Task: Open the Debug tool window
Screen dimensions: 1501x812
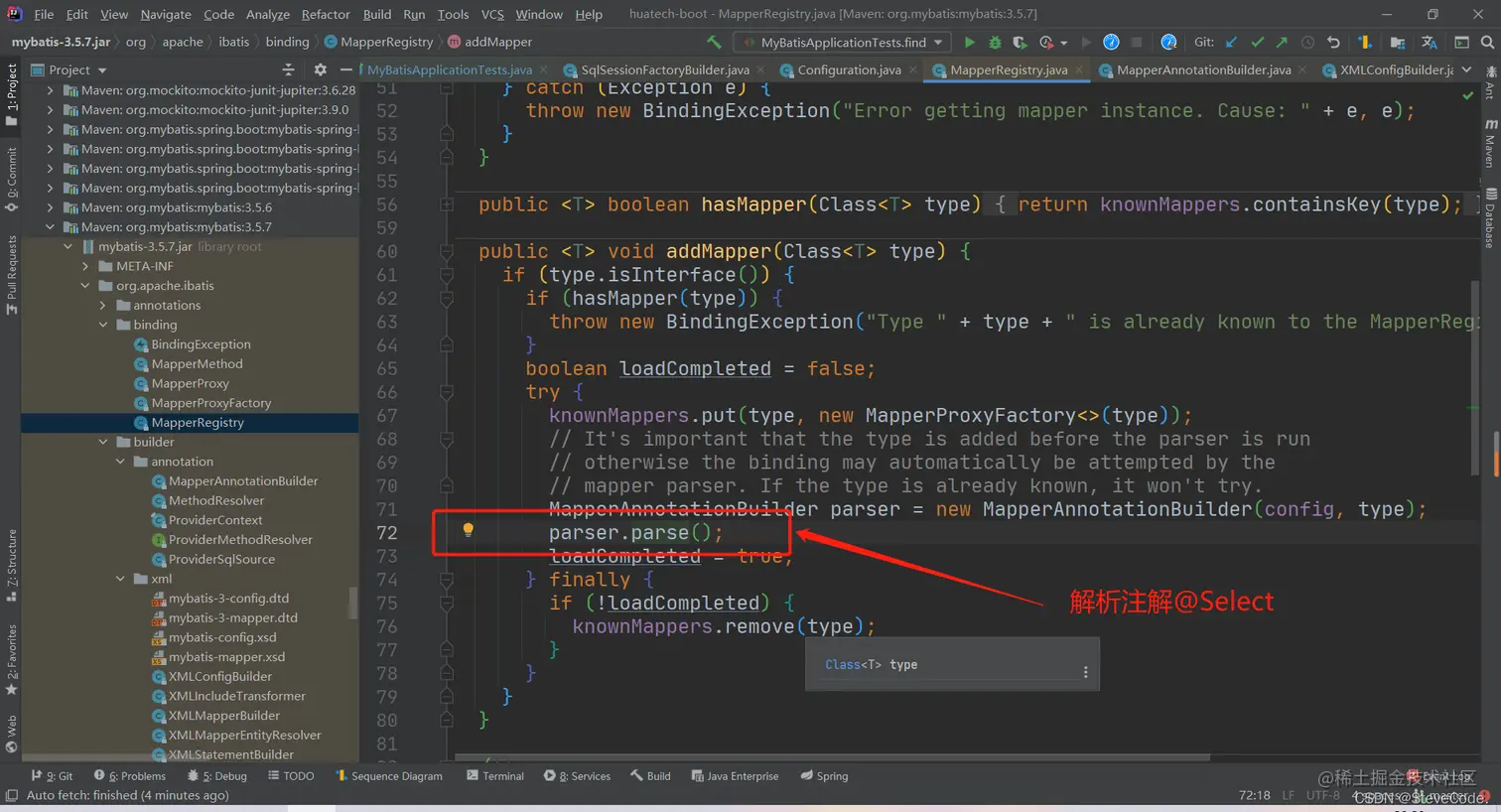Action: pyautogui.click(x=217, y=776)
